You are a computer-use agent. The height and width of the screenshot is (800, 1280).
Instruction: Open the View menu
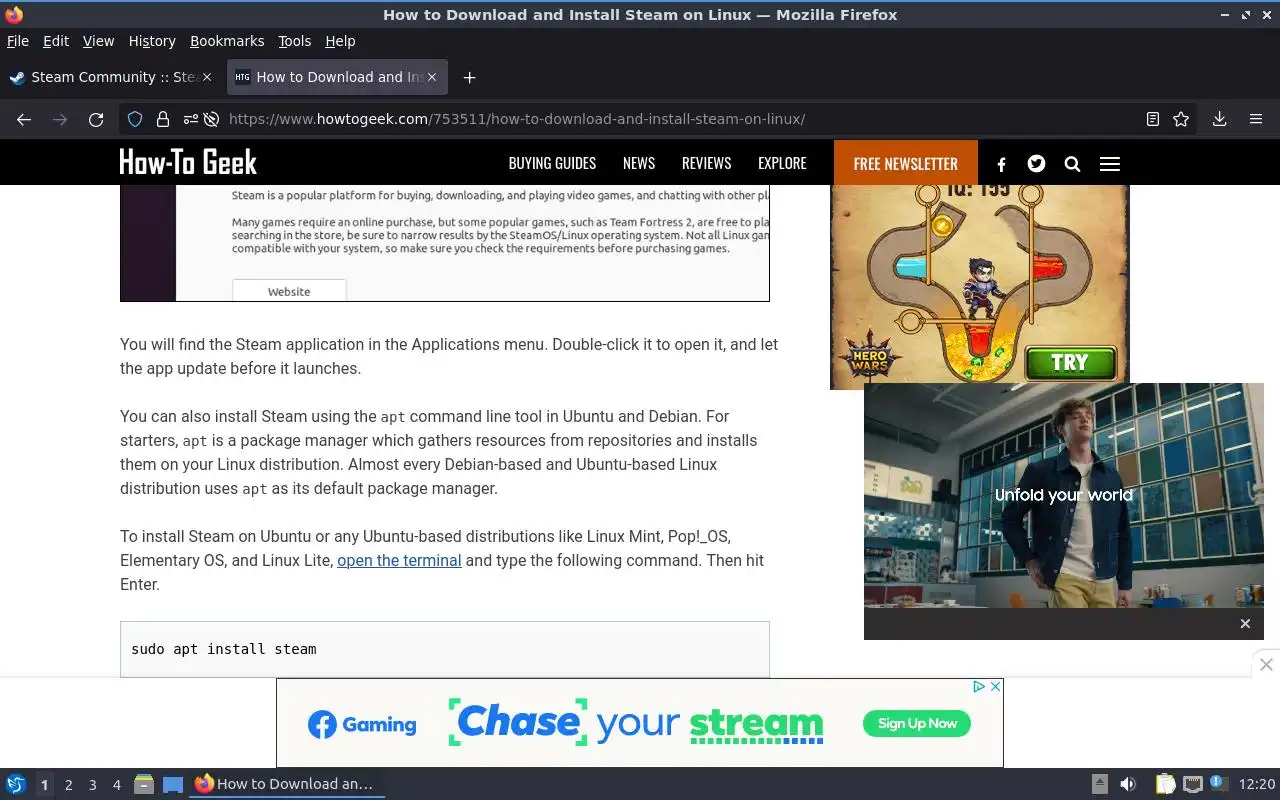click(x=98, y=41)
